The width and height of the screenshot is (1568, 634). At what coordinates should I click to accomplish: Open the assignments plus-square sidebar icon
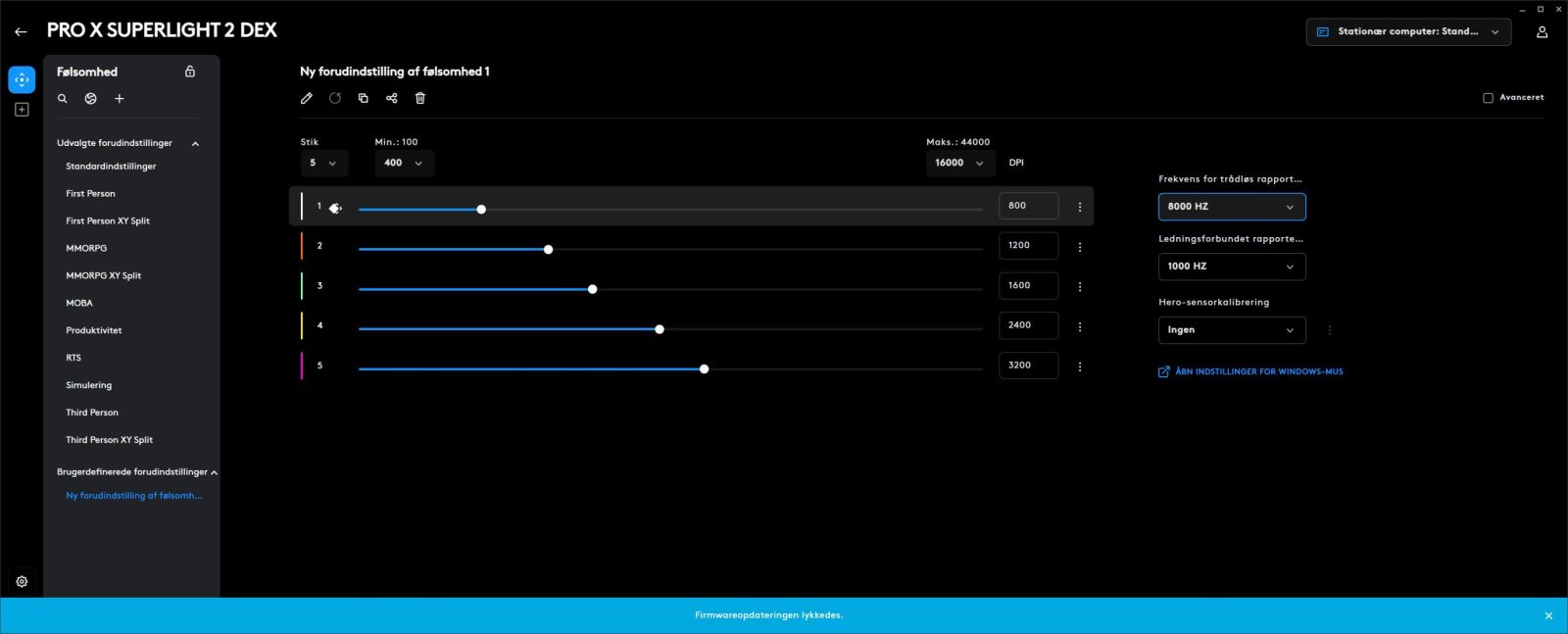(22, 110)
